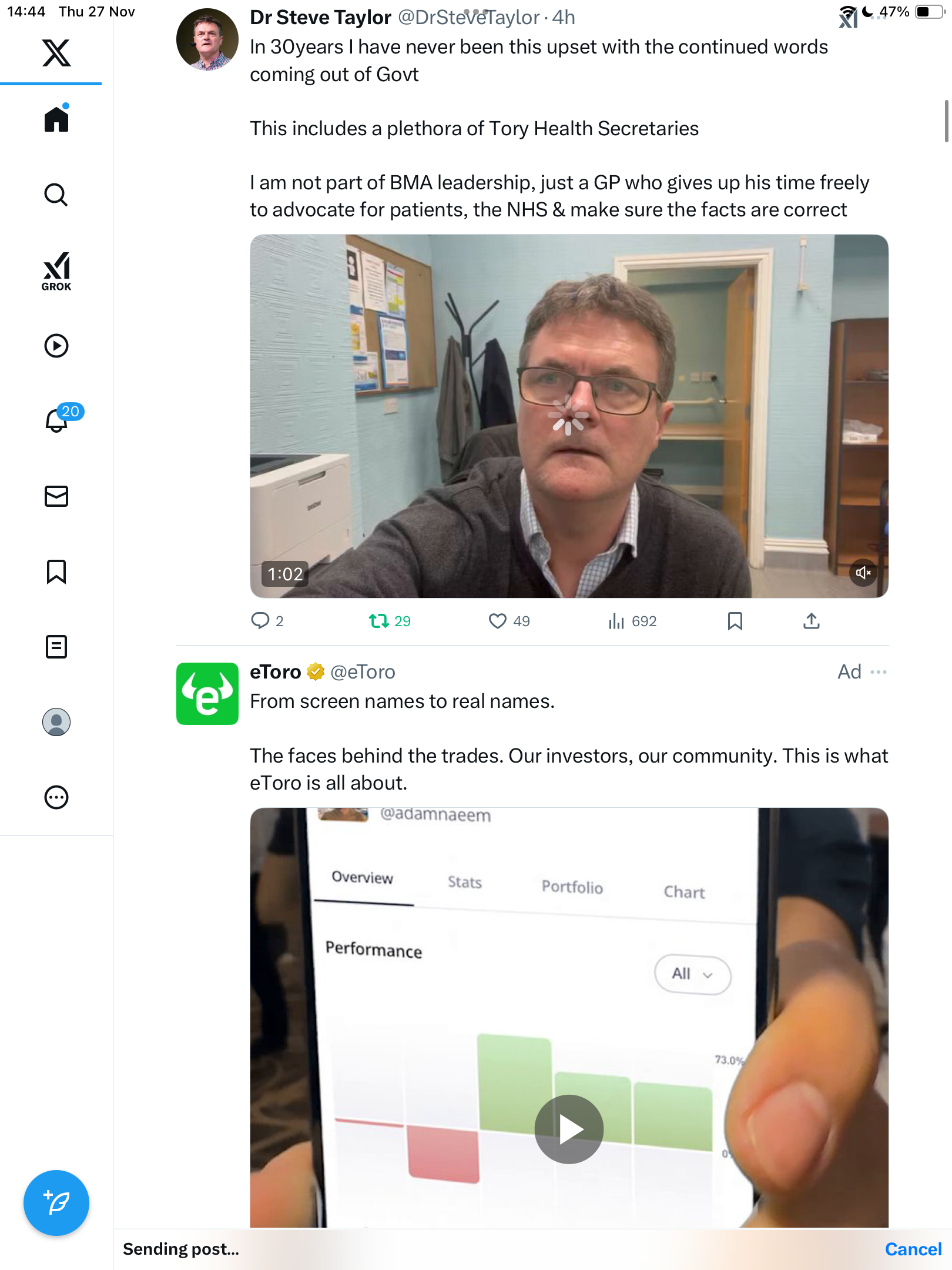The height and width of the screenshot is (1270, 952).
Task: Open Bookmarks in the sidebar
Action: pos(56,571)
